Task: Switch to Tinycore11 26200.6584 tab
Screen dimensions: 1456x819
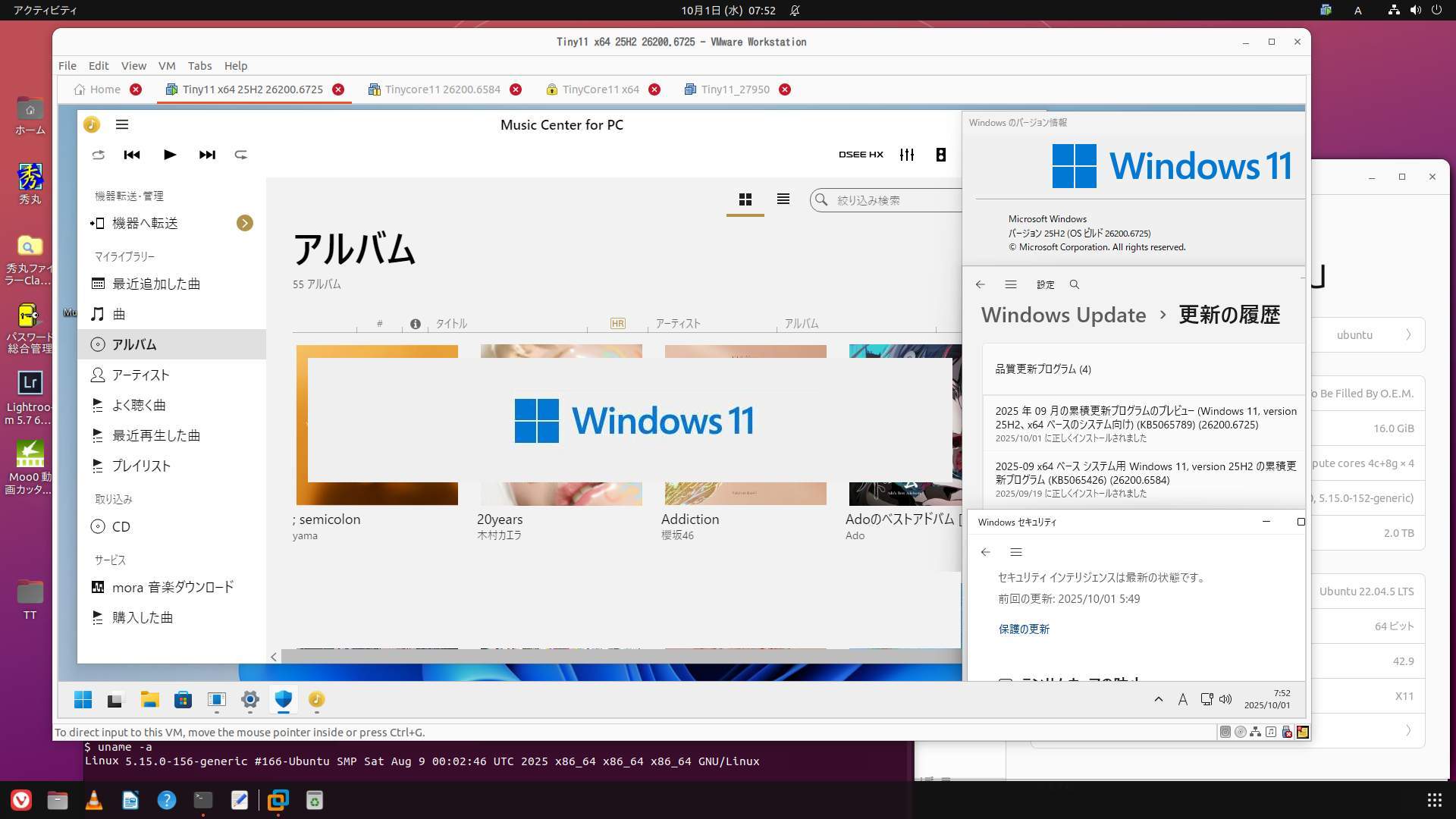Action: click(x=442, y=89)
